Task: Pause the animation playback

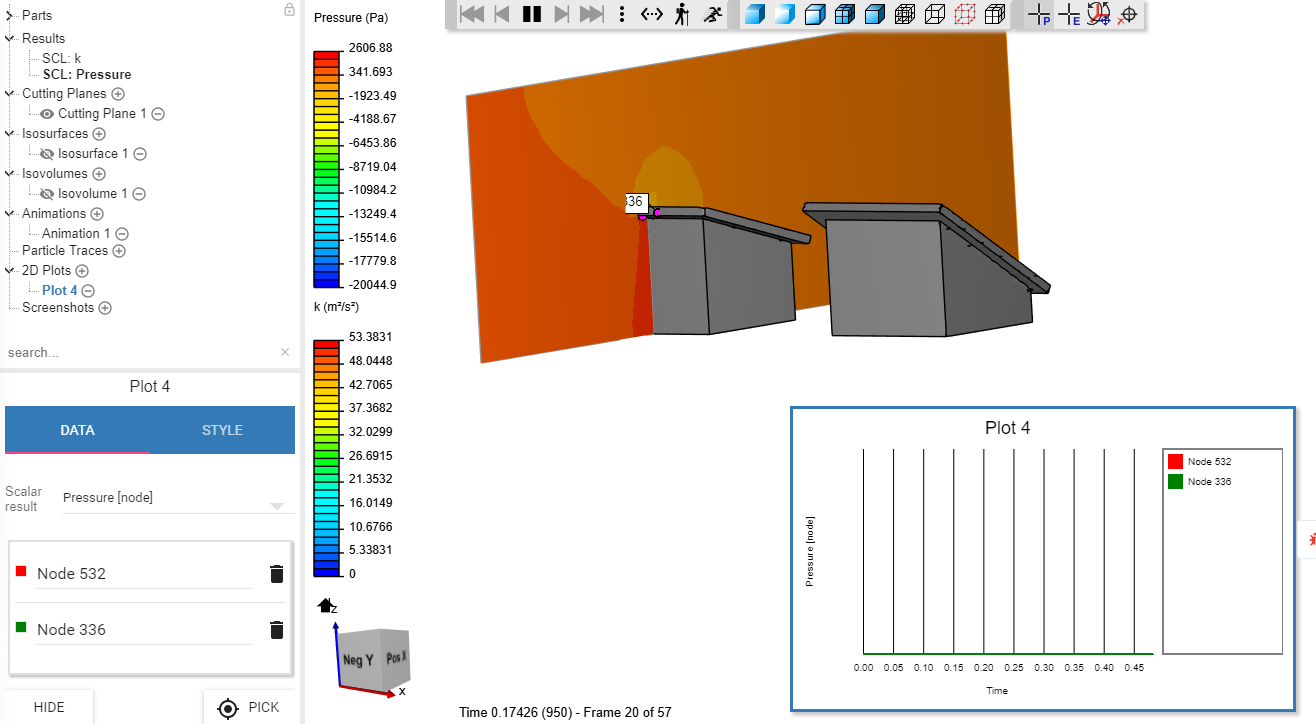Action: click(532, 14)
